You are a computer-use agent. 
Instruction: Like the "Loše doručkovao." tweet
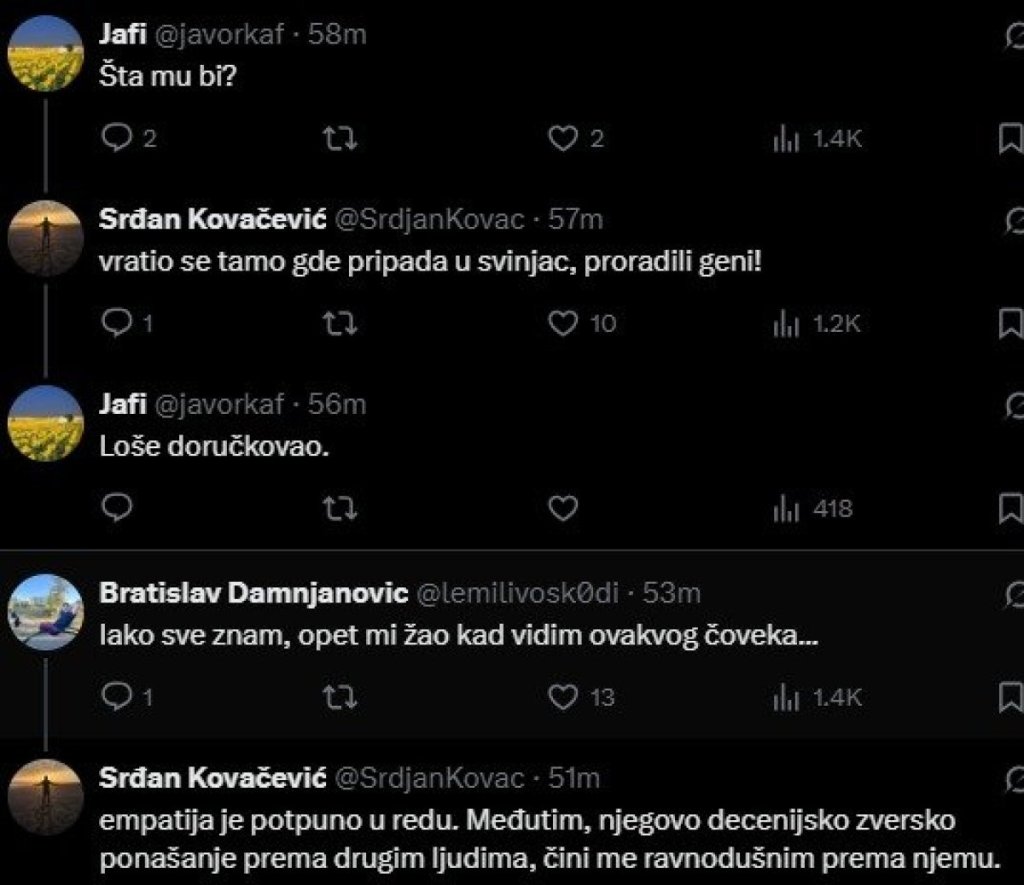(x=564, y=508)
